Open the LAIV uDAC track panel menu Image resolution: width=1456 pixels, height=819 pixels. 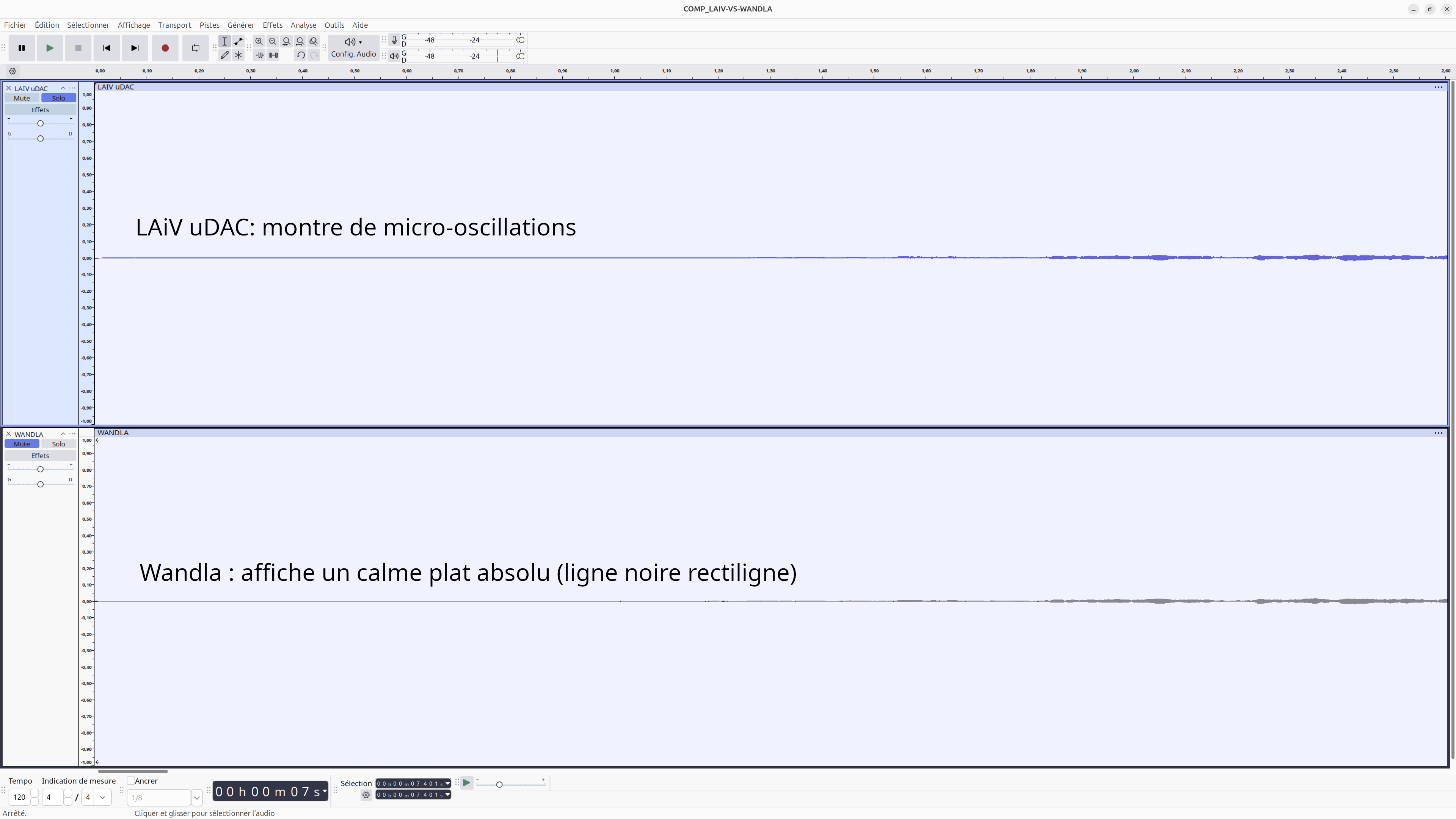point(72,88)
